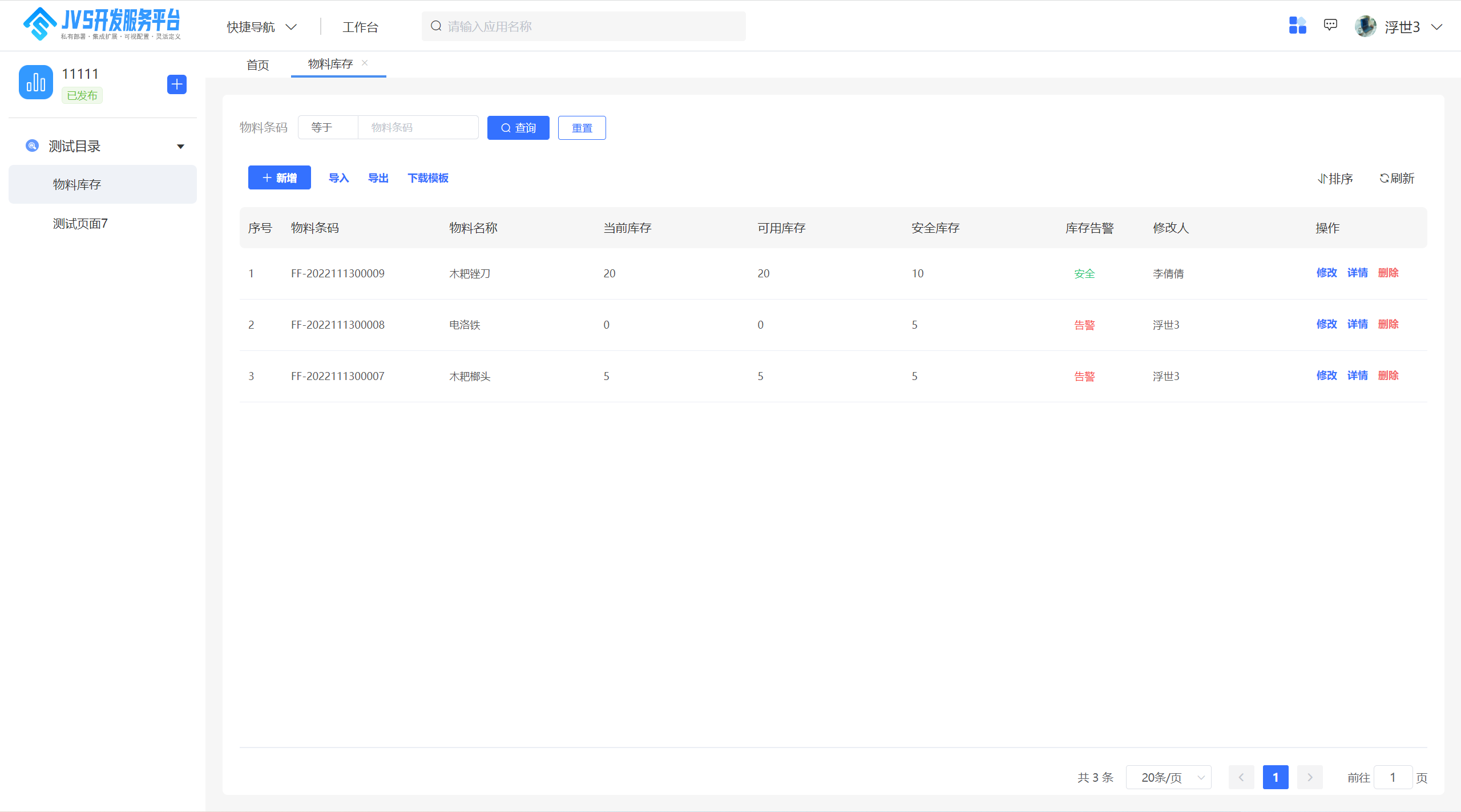Close the 物料库存 tab
Viewport: 1461px width, 812px height.
pyautogui.click(x=365, y=63)
